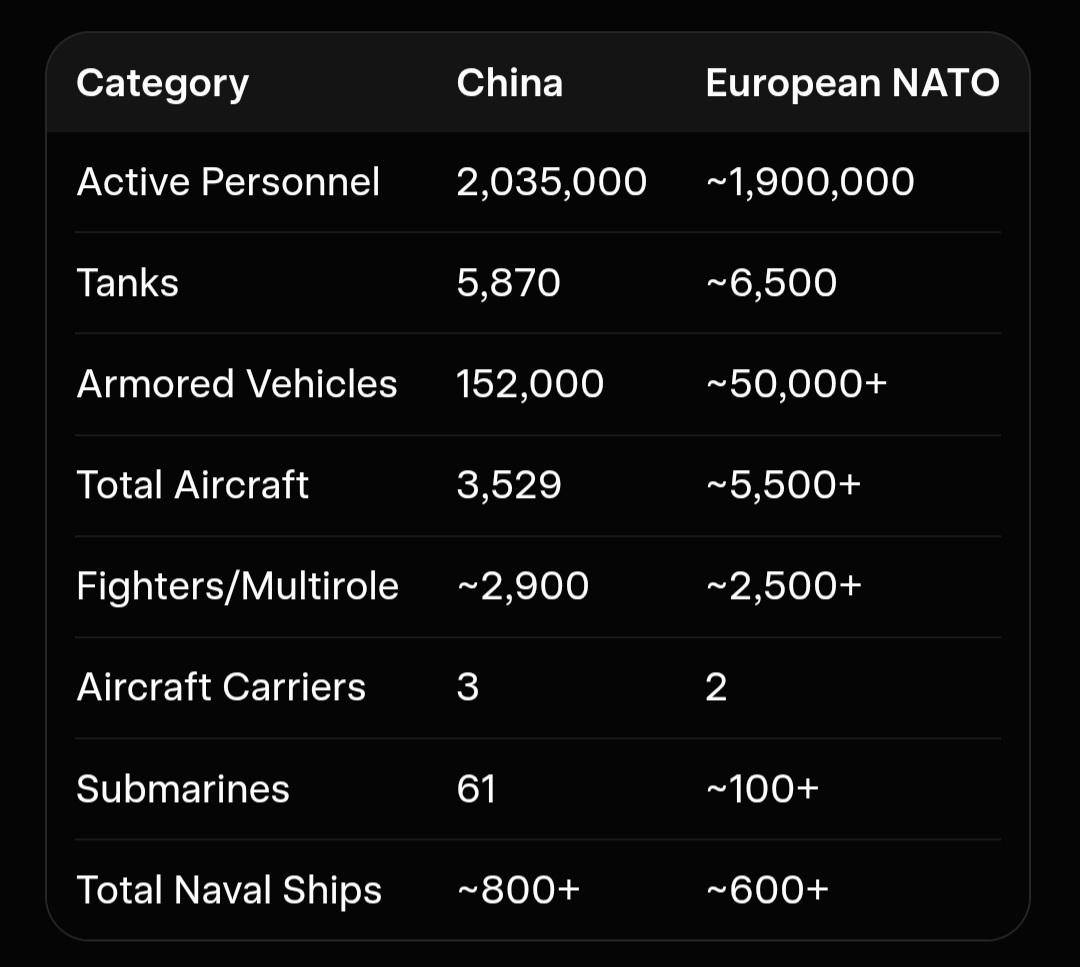Select the Total Aircraft row label
The height and width of the screenshot is (967, 1080).
[193, 486]
